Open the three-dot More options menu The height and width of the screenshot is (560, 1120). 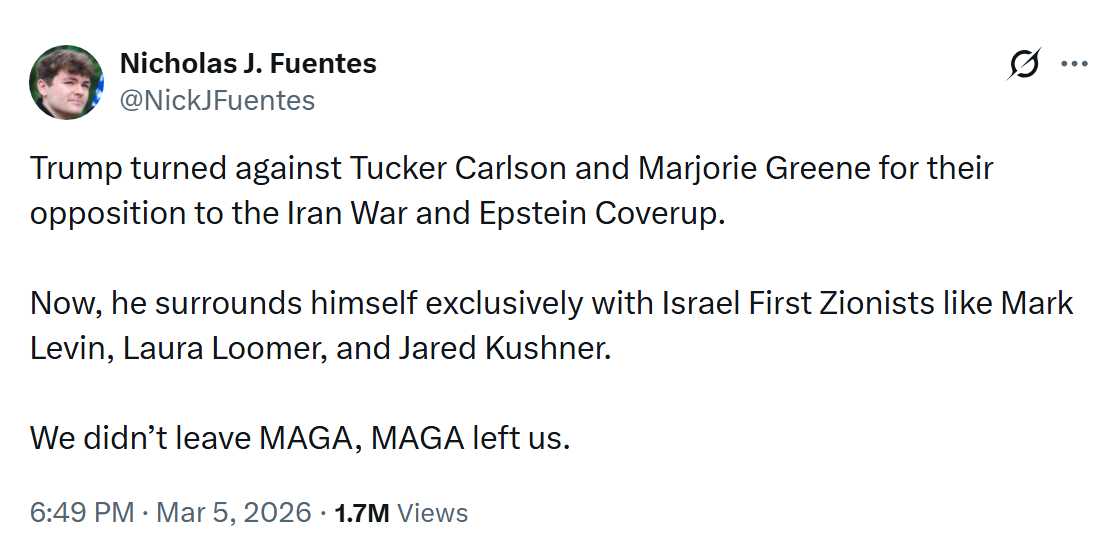pos(1073,65)
